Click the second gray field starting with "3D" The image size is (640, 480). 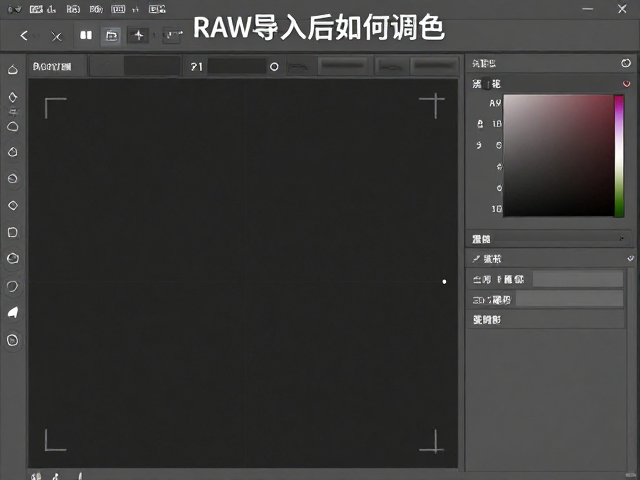569,299
